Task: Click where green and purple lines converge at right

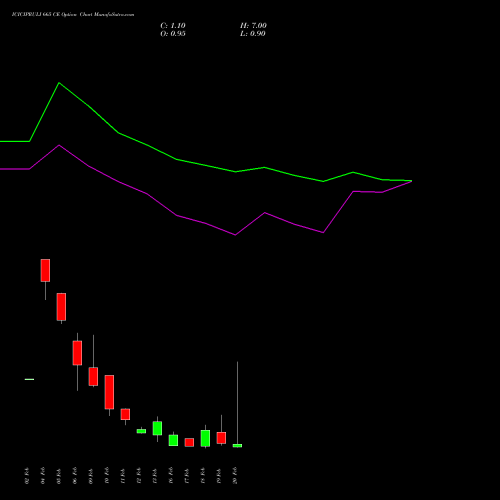Action: (411, 181)
